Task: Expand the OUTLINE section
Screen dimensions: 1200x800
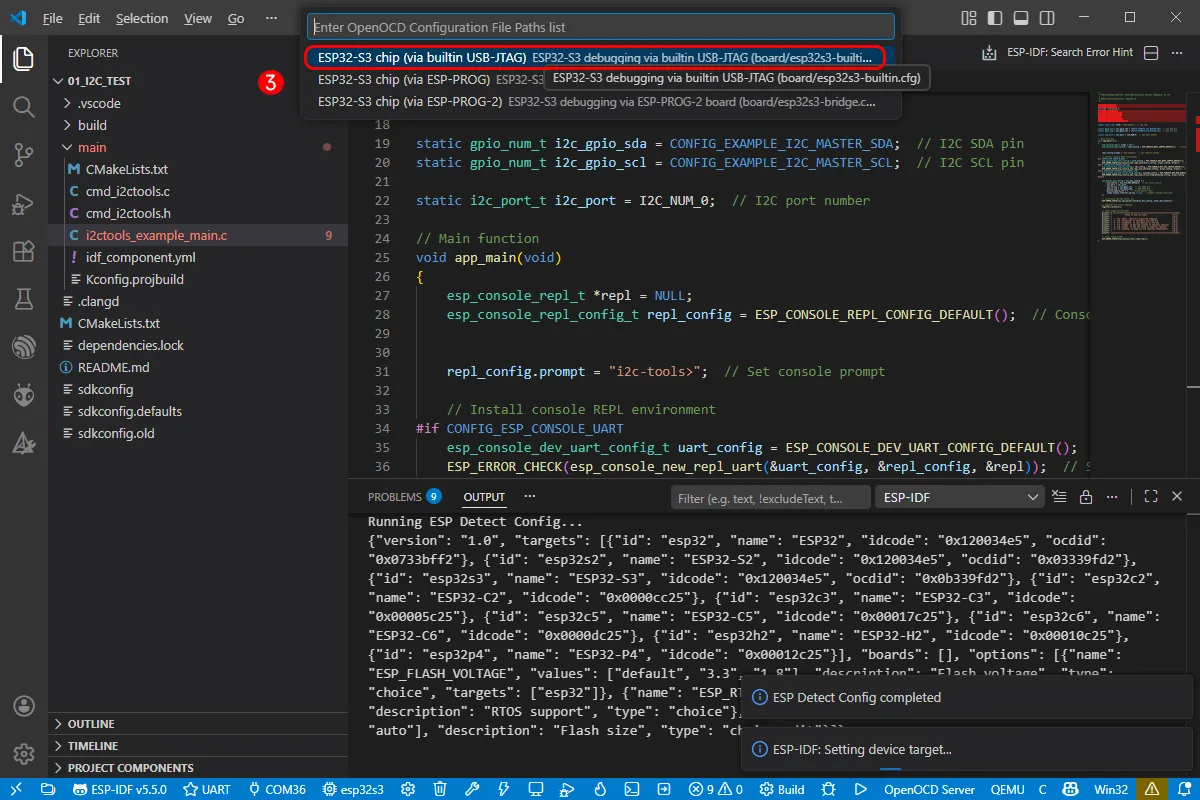Action: (x=90, y=724)
